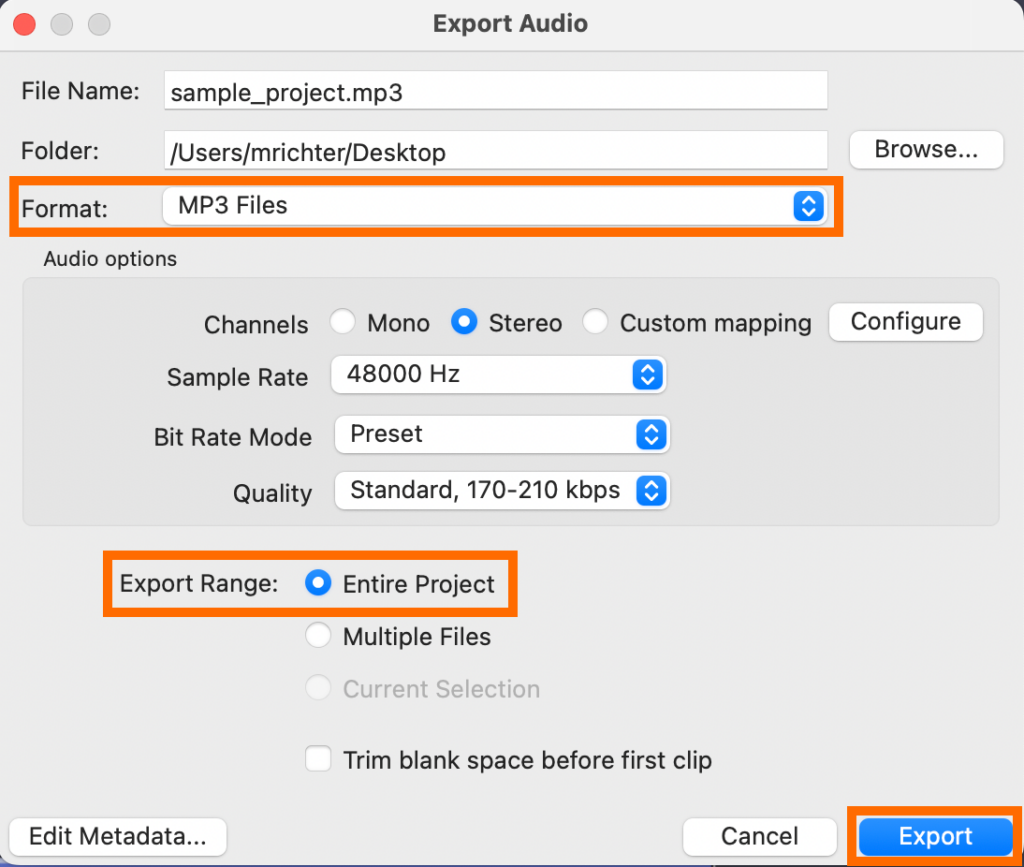The width and height of the screenshot is (1024, 867).
Task: Cancel the audio export
Action: pos(759,836)
